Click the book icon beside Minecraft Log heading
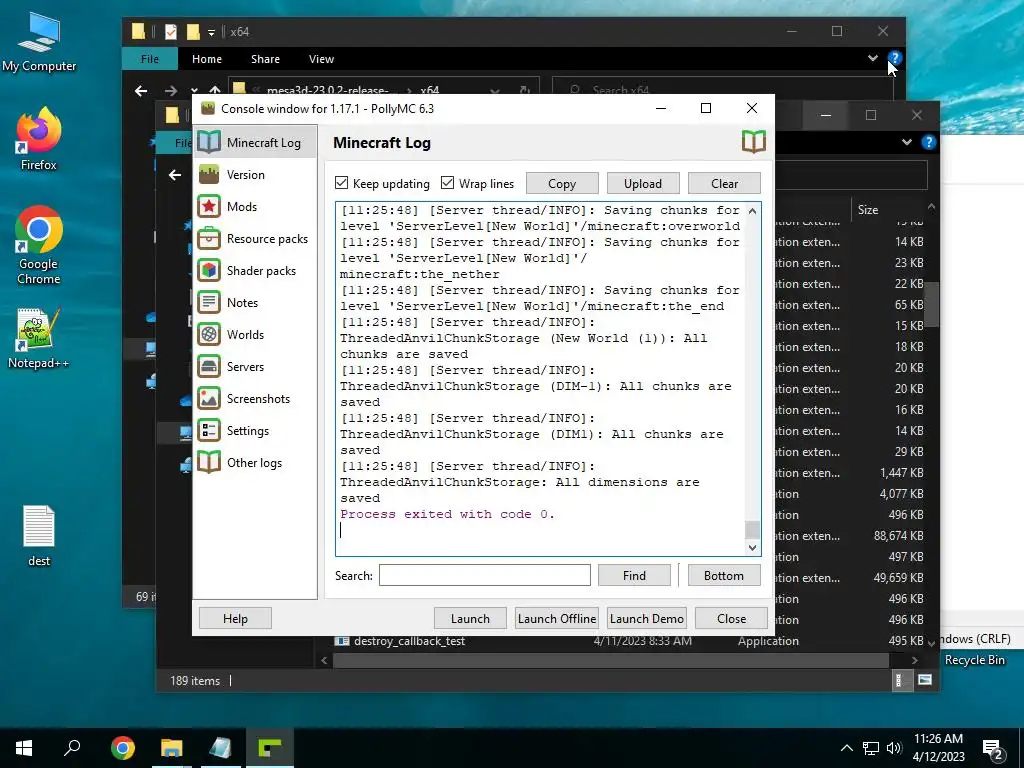The height and width of the screenshot is (768, 1024). click(754, 142)
